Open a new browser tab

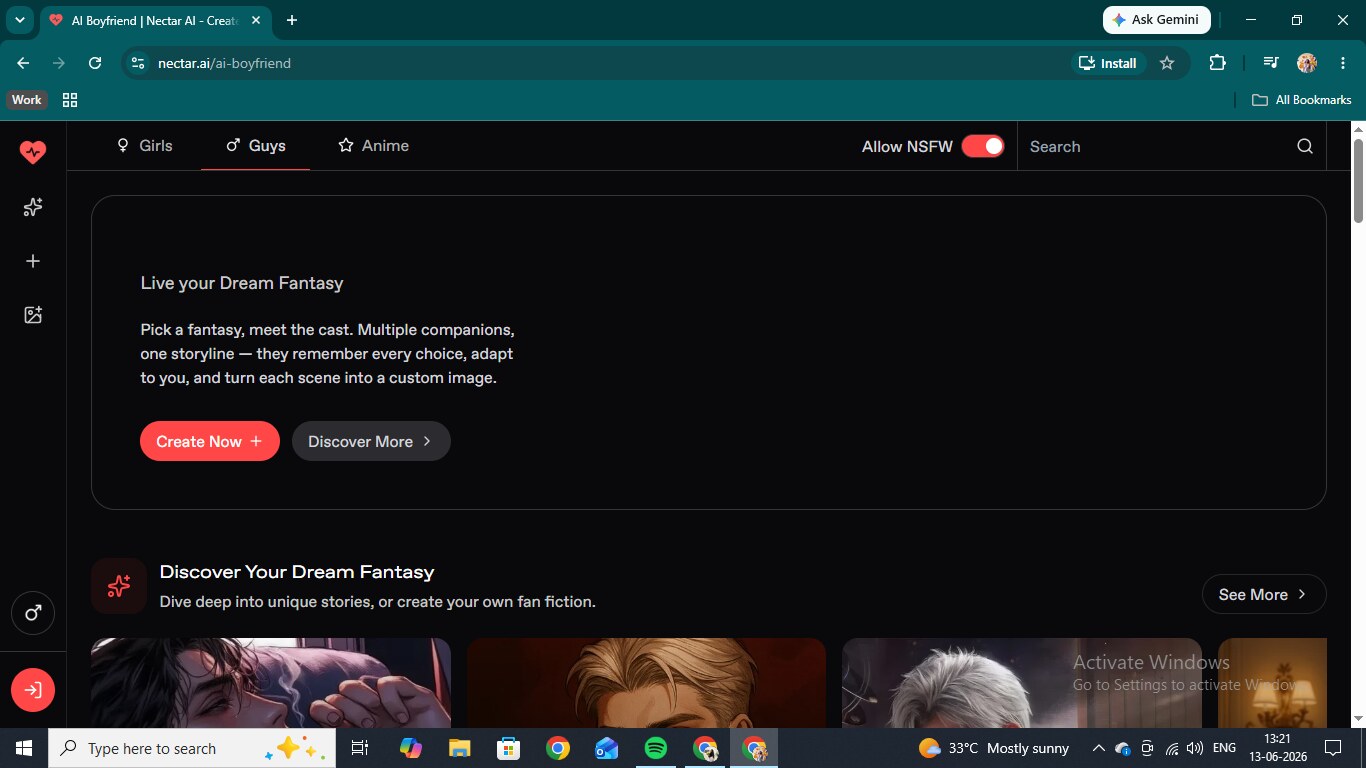click(292, 20)
